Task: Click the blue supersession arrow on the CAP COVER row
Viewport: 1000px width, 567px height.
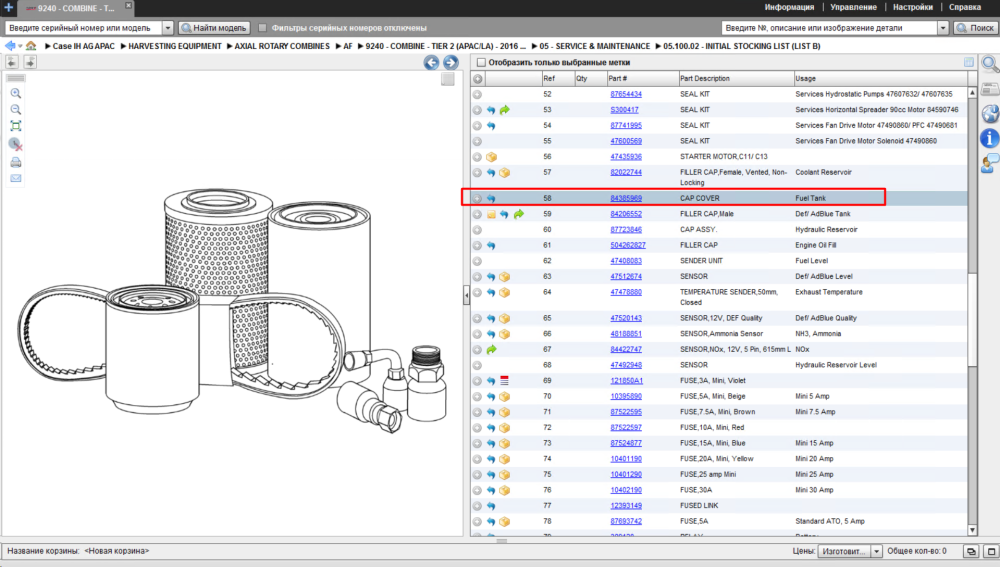Action: [491, 198]
